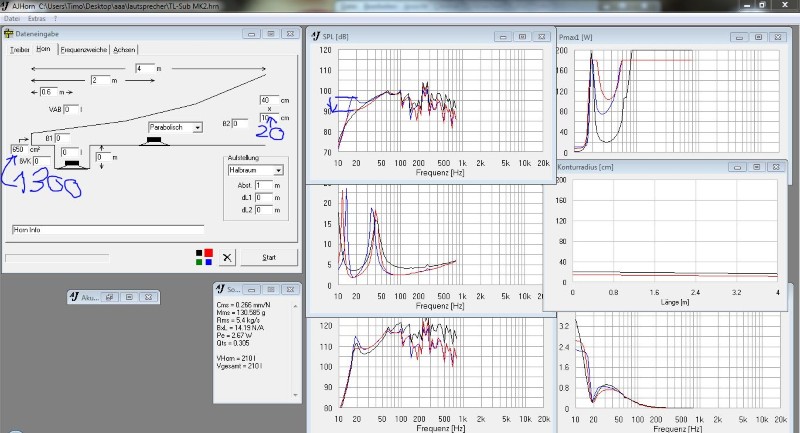Click the AJ icon of the SPL window
Image resolution: width=800 pixels, height=433 pixels.
click(x=314, y=36)
